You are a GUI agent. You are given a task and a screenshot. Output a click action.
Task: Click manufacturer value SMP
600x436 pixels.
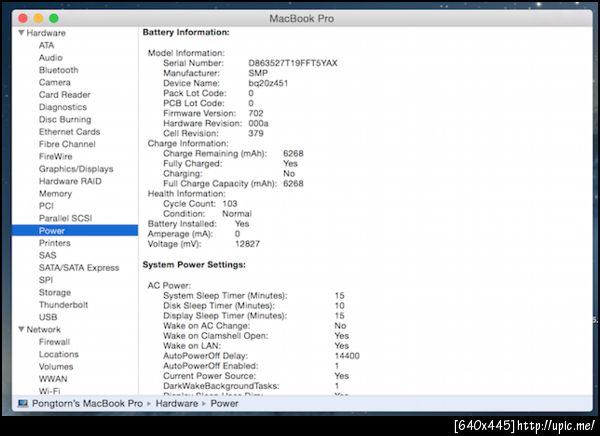258,73
